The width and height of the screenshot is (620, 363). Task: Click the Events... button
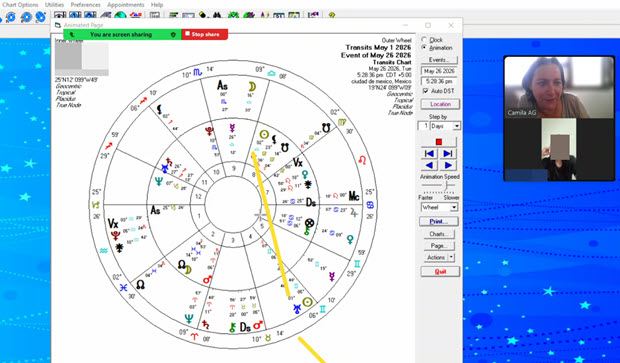[x=439, y=60]
